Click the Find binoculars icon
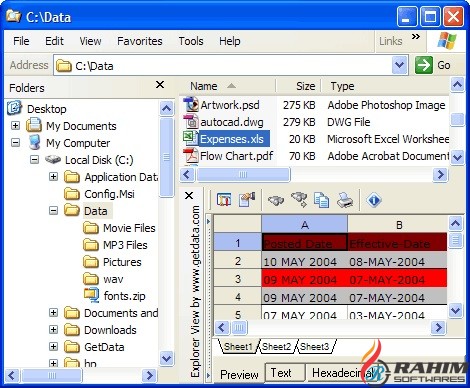 coord(276,200)
